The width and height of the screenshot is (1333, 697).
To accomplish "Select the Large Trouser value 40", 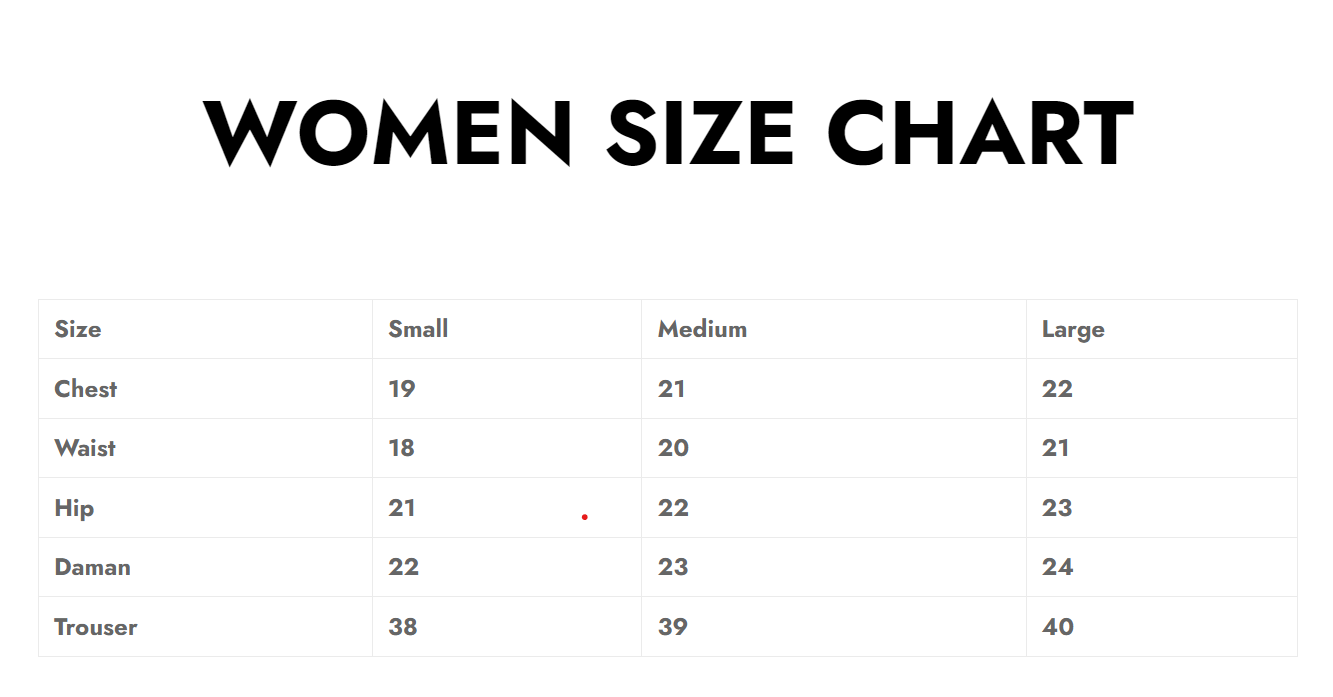I will pos(1058,627).
